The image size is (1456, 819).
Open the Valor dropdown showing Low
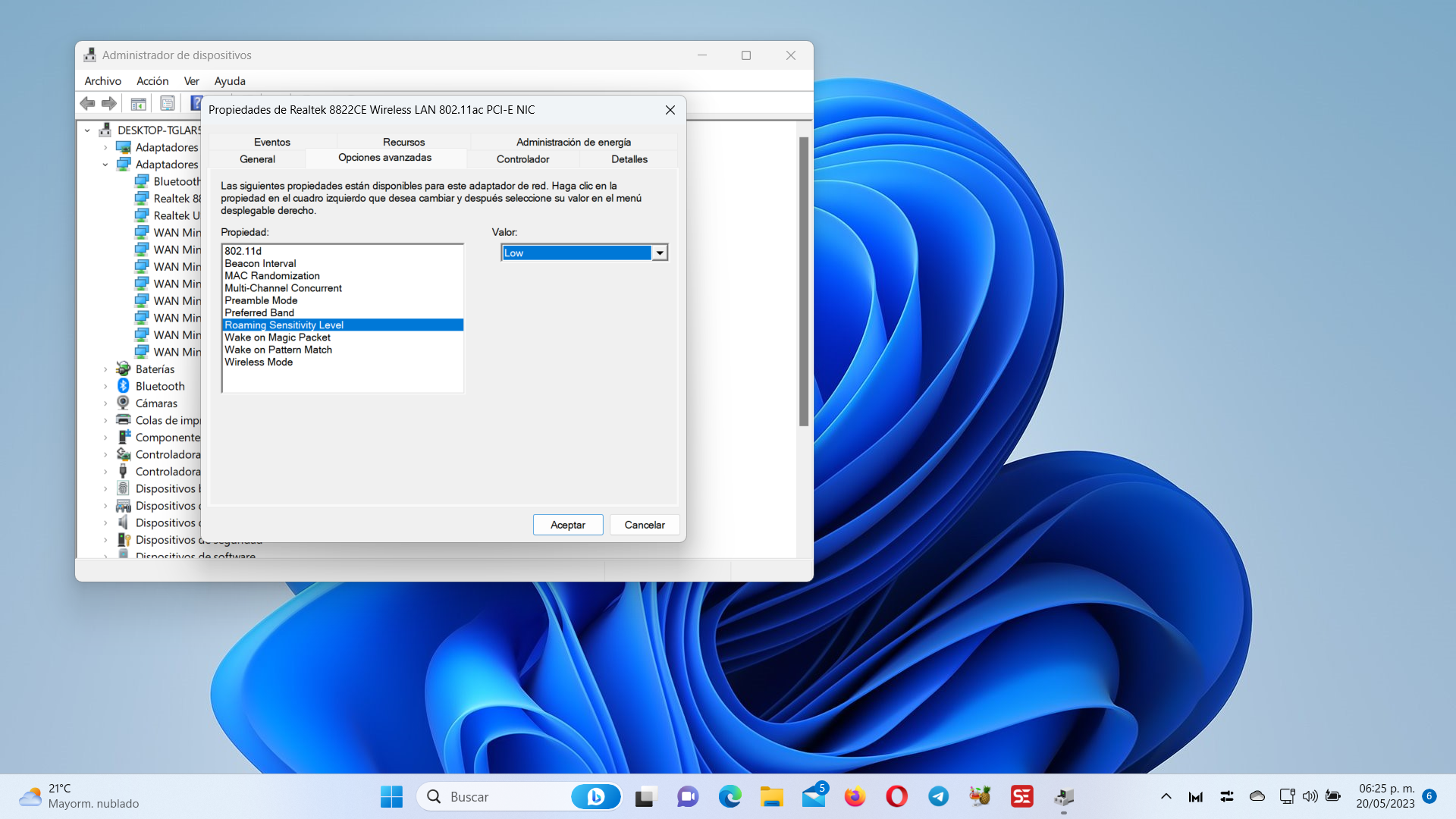click(660, 253)
